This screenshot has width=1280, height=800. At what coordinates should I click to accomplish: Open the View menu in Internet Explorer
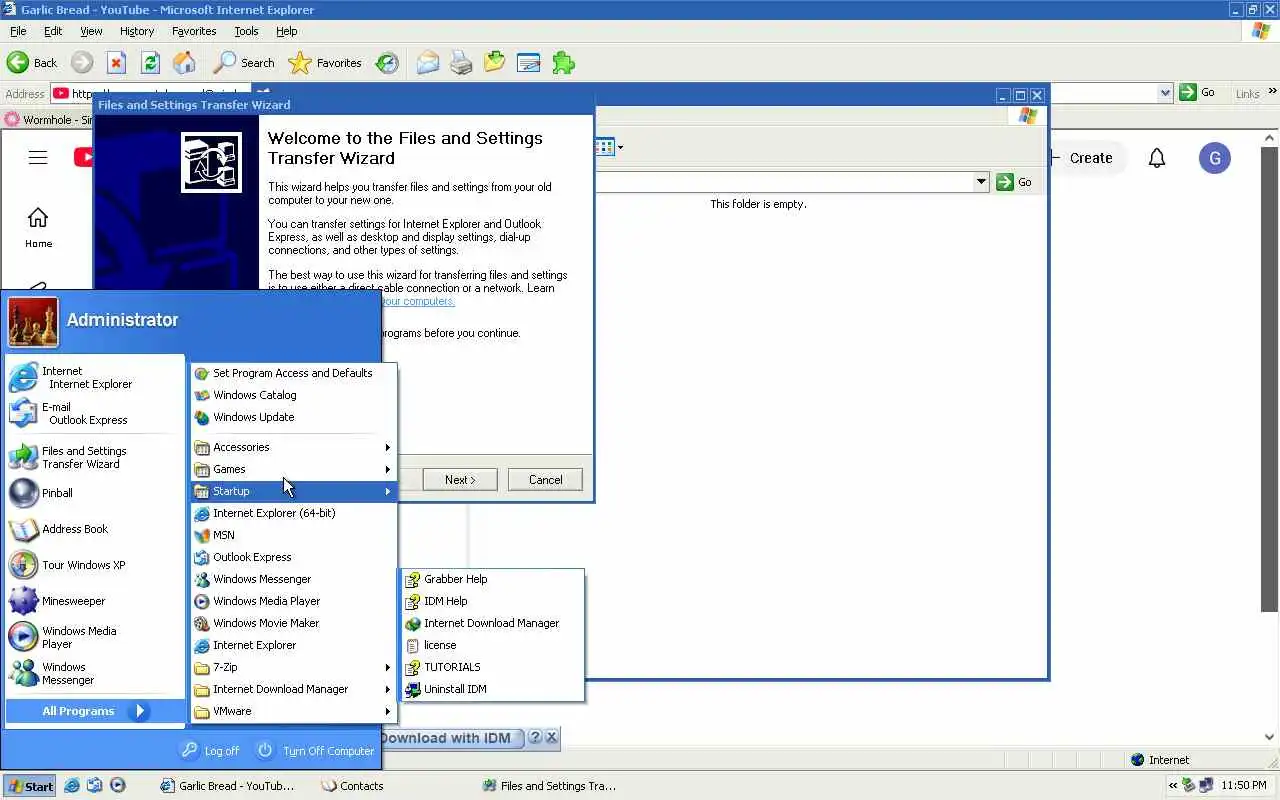(91, 31)
